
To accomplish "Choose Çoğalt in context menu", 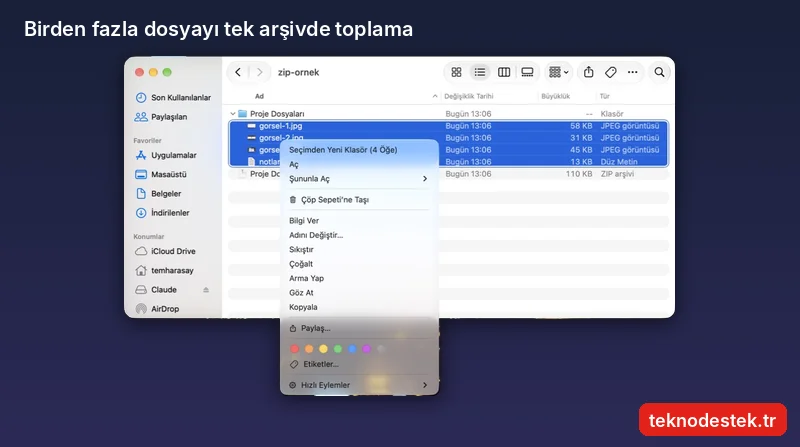I will tap(359, 264).
